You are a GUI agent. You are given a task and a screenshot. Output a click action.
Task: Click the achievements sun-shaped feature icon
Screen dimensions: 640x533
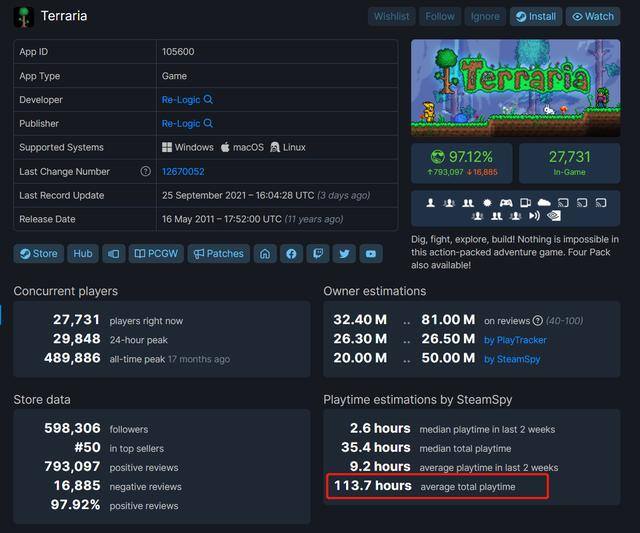coord(487,202)
